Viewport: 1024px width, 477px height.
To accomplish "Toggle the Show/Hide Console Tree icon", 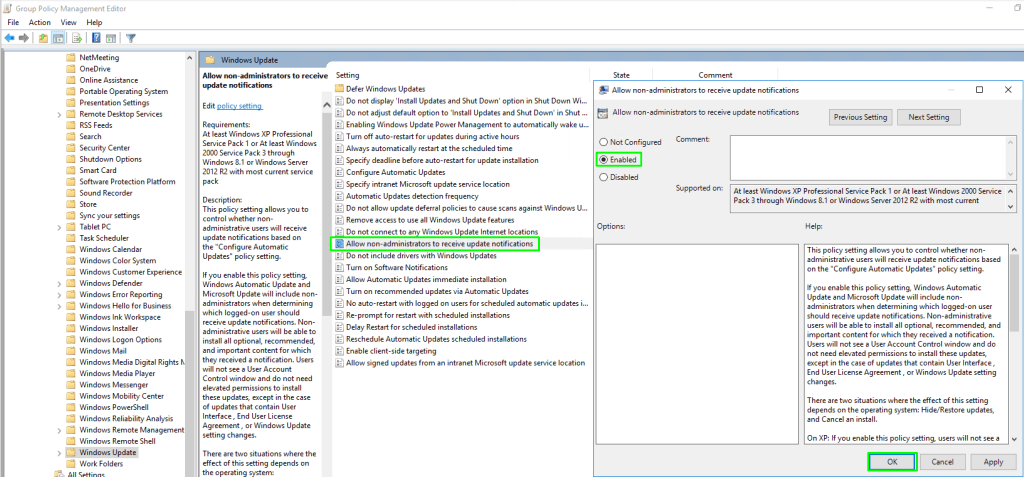I will pyautogui.click(x=60, y=38).
